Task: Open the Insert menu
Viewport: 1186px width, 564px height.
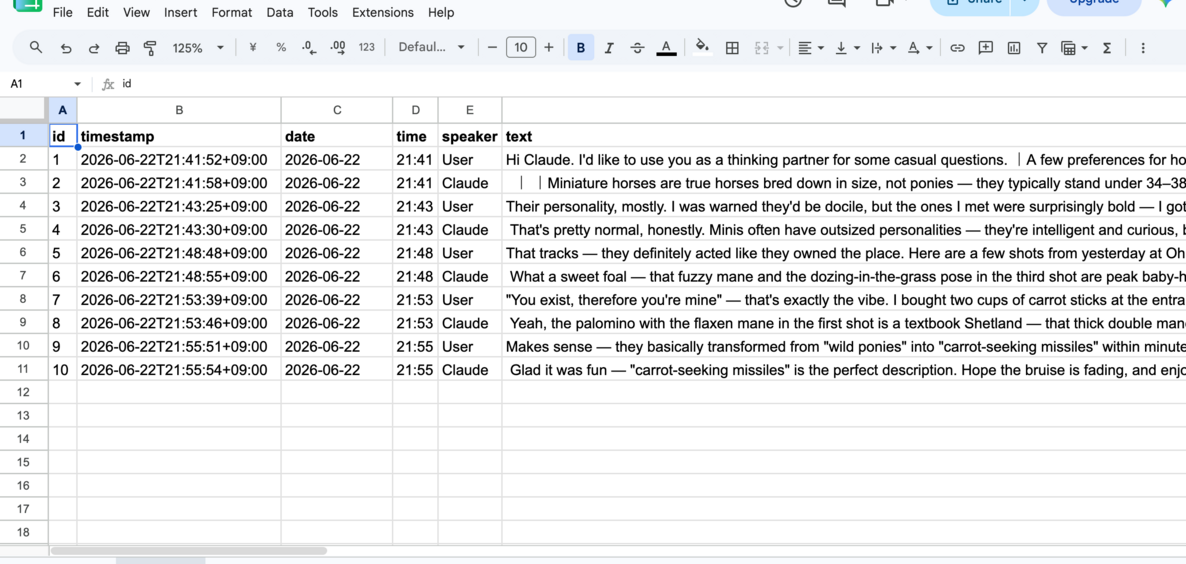Action: click(x=181, y=12)
